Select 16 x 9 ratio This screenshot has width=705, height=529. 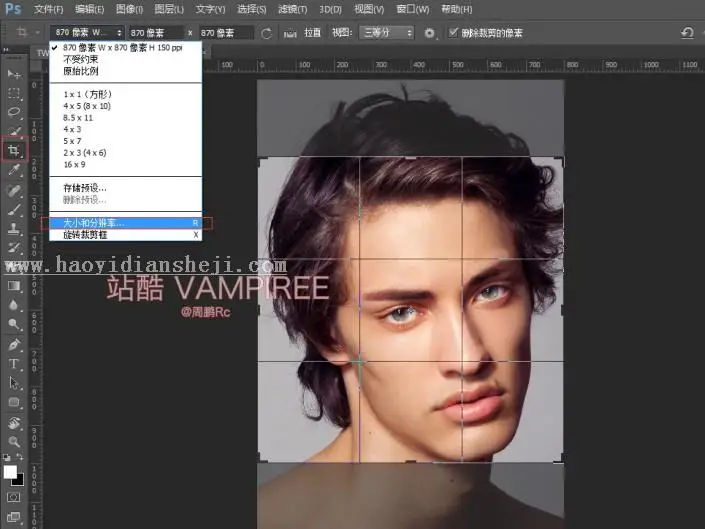pyautogui.click(x=125, y=164)
